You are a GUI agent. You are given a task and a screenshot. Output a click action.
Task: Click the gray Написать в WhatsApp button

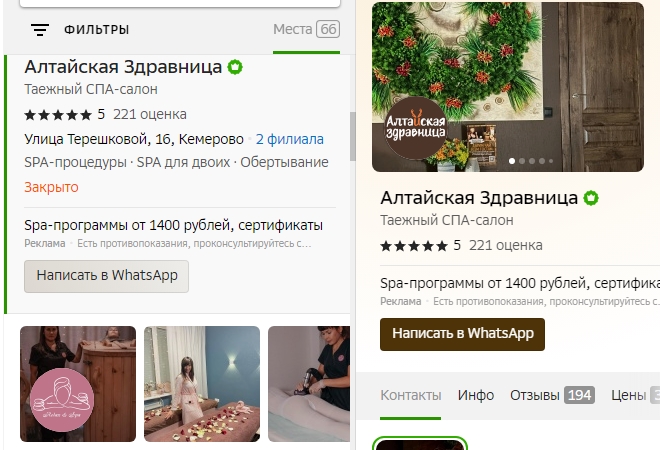(x=106, y=276)
